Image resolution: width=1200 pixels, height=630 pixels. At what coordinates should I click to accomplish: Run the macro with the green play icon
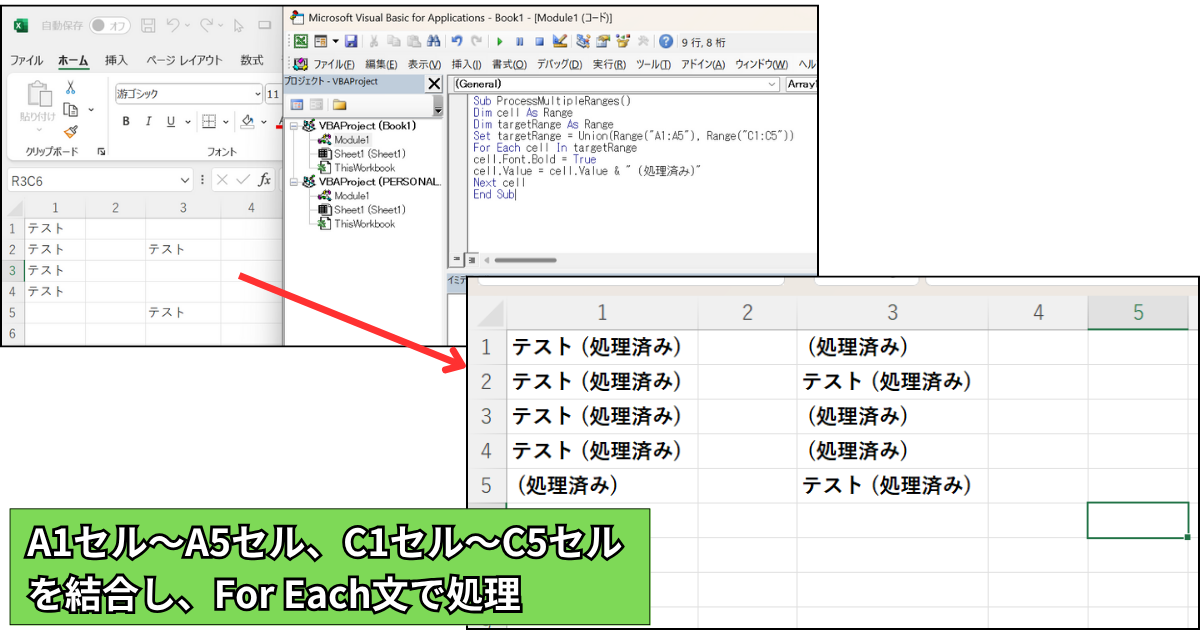[x=500, y=41]
